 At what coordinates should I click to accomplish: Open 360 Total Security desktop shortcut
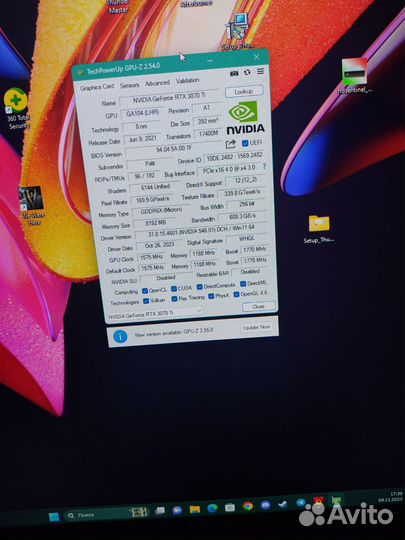(16, 109)
